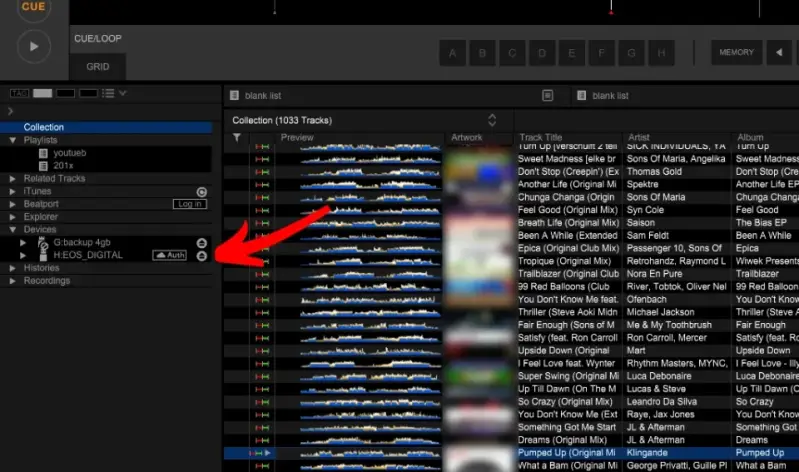This screenshot has width=799, height=472.
Task: Click the play button on the deck
Action: point(34,46)
